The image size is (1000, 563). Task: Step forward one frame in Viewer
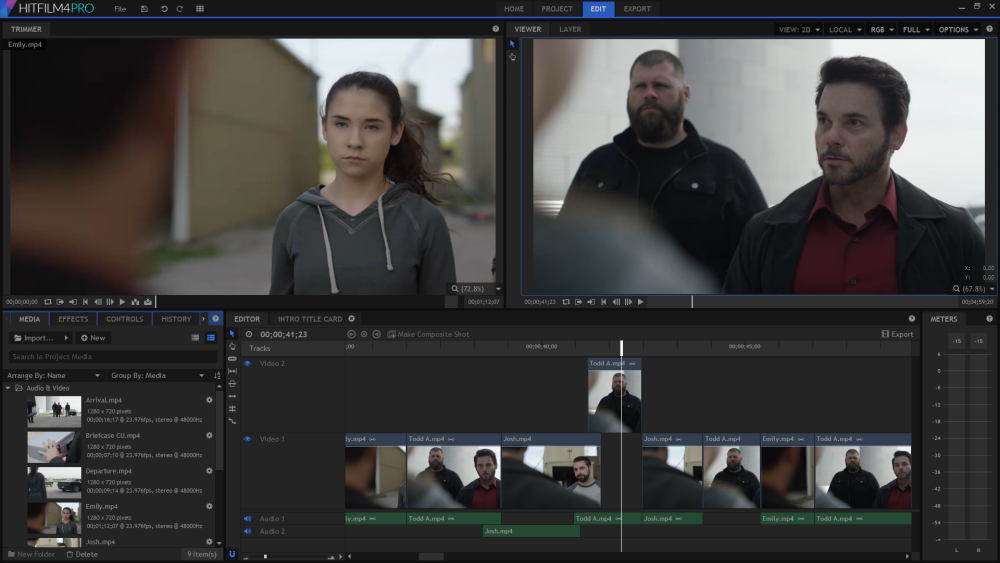tap(628, 302)
